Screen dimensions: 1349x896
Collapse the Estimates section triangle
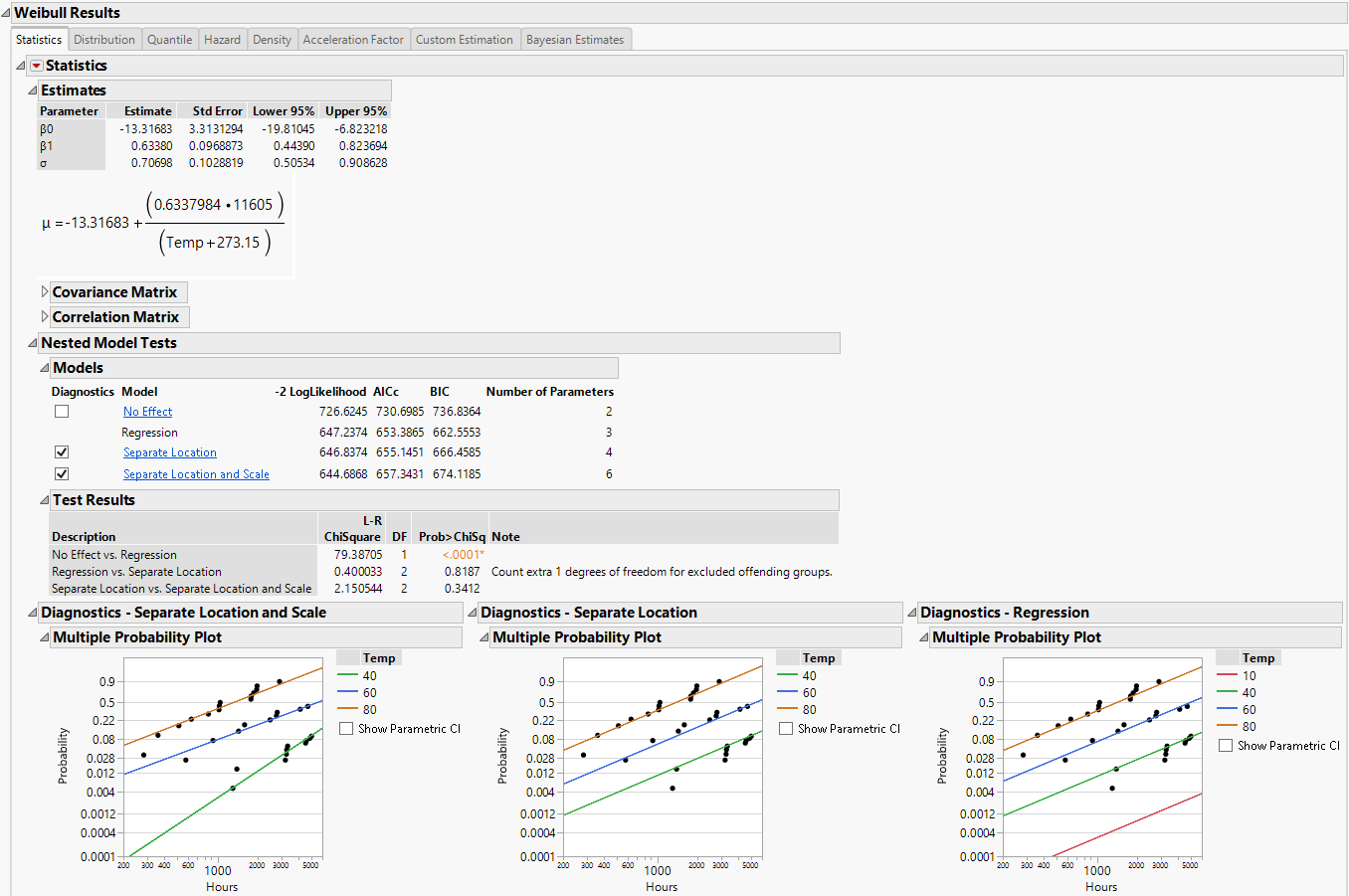pos(33,90)
